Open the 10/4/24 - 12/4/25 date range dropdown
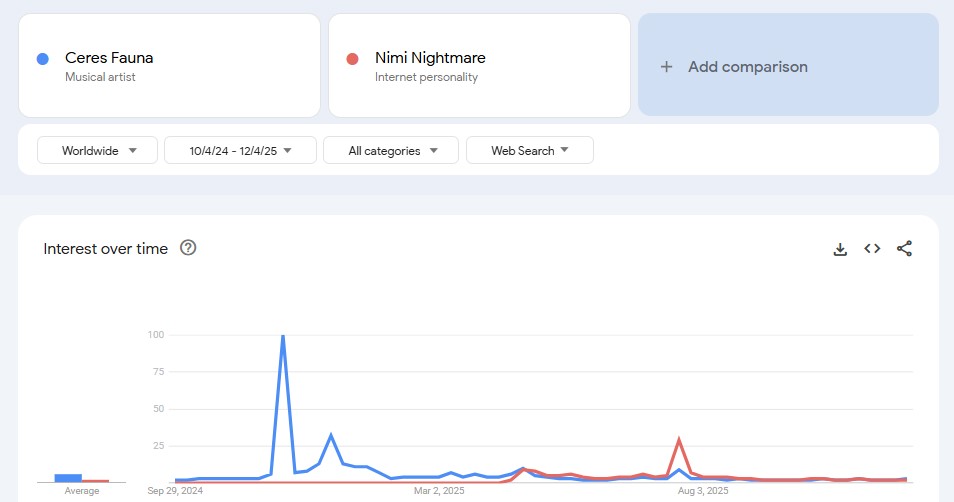 click(240, 150)
